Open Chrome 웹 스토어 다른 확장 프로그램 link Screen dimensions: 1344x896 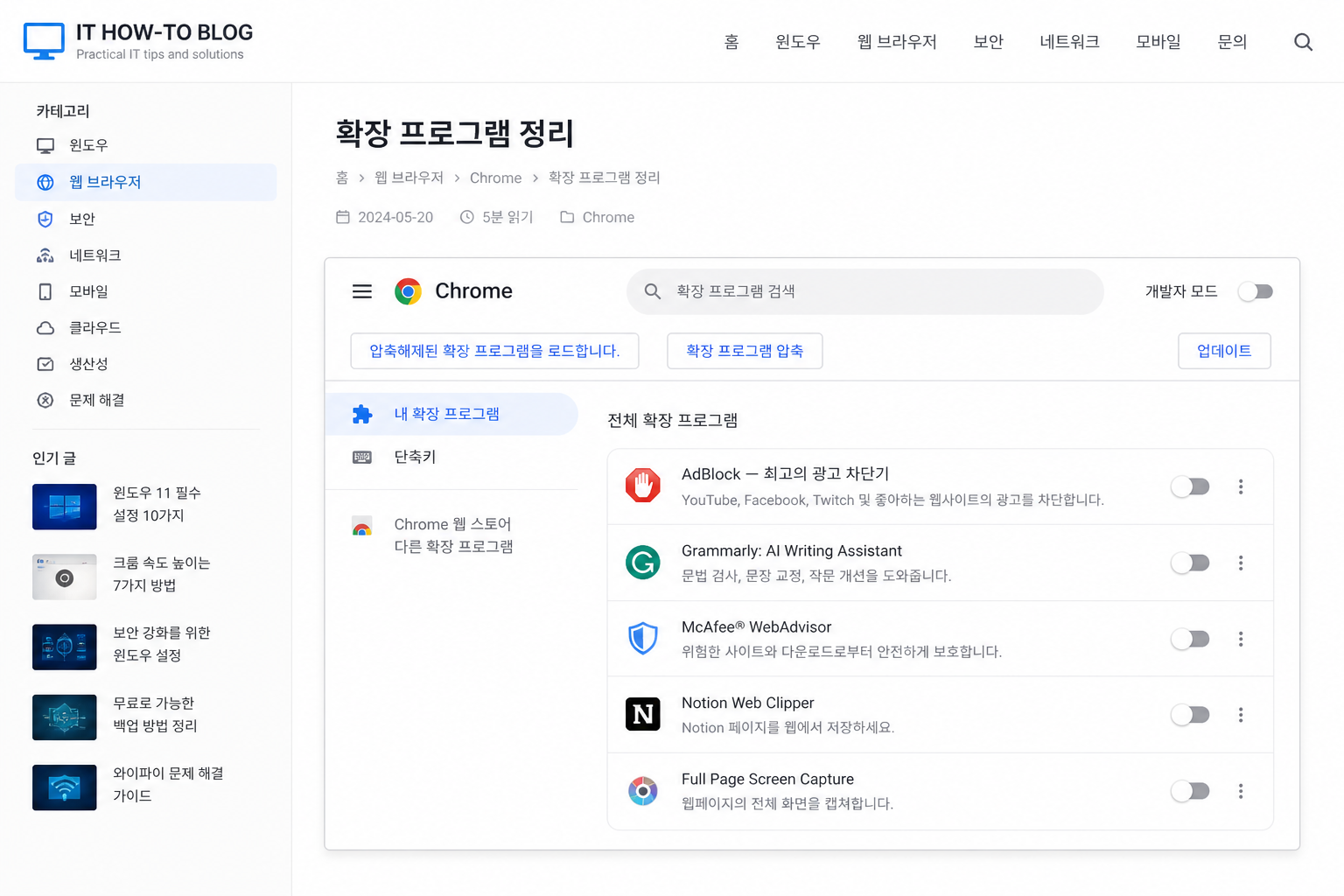tap(451, 535)
